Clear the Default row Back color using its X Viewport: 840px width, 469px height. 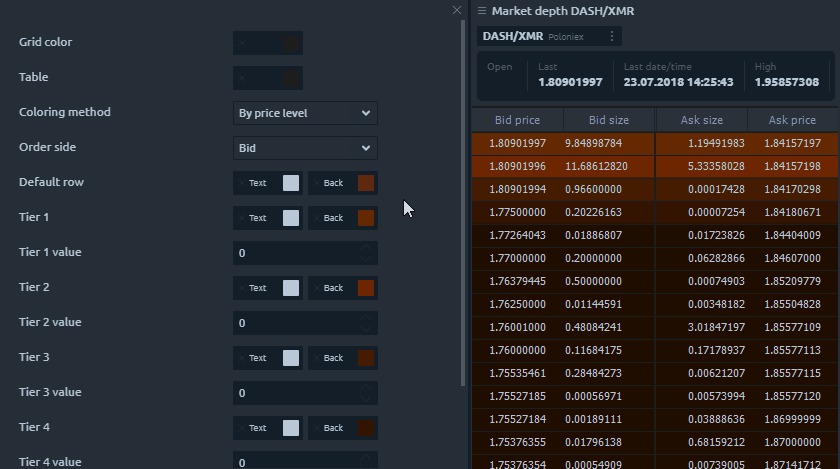pyautogui.click(x=316, y=183)
